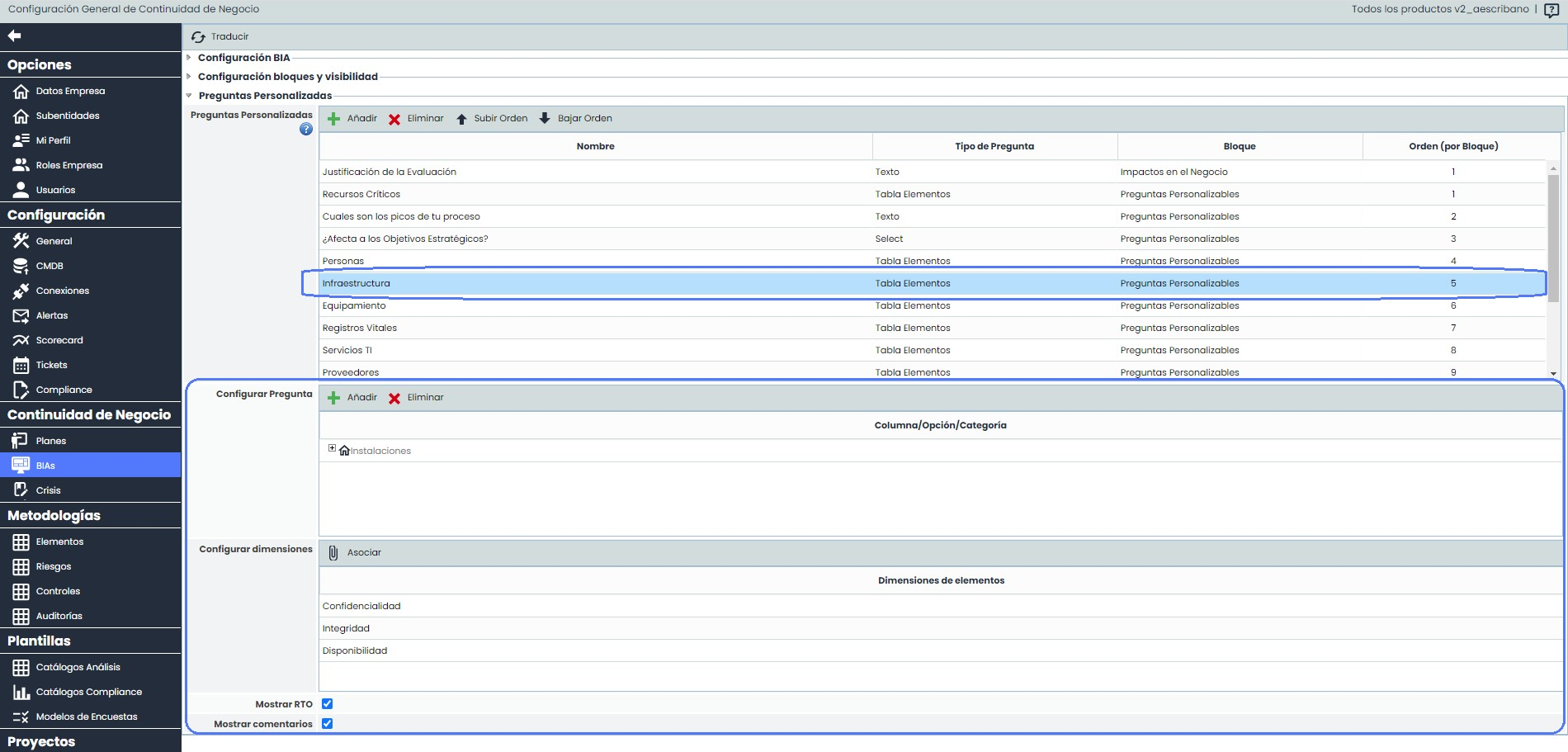Click the blue help question mark icon
The height and width of the screenshot is (752, 1568).
pyautogui.click(x=306, y=130)
